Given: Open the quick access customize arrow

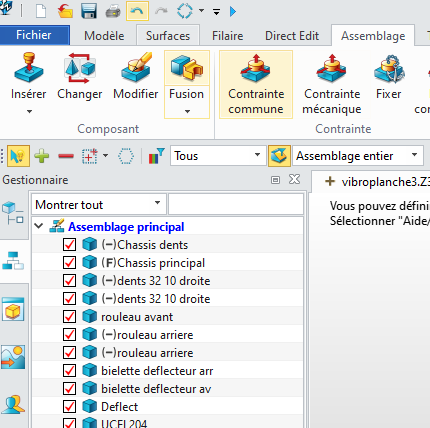Looking at the screenshot, I should [216, 12].
